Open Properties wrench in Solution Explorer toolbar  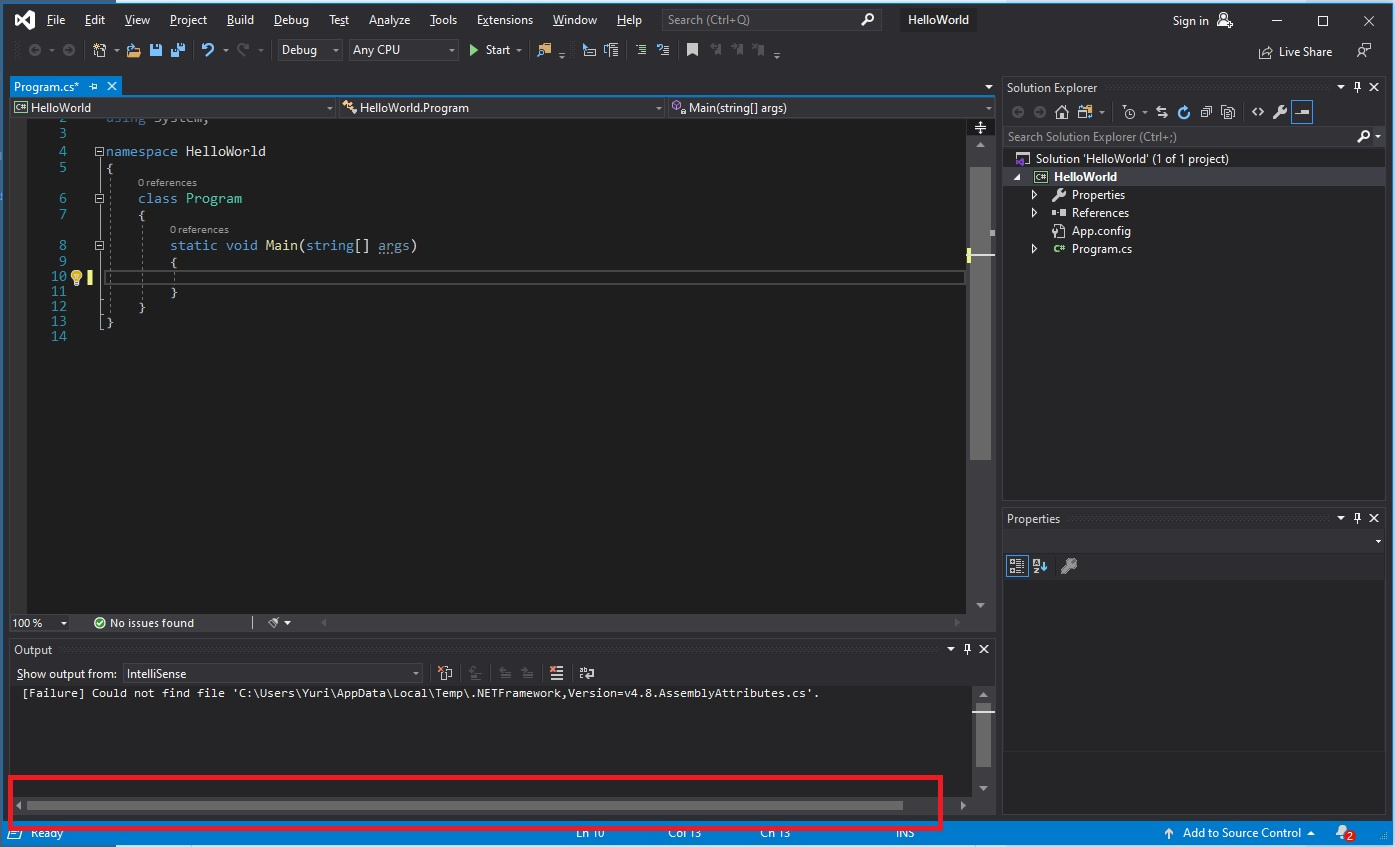[1279, 113]
